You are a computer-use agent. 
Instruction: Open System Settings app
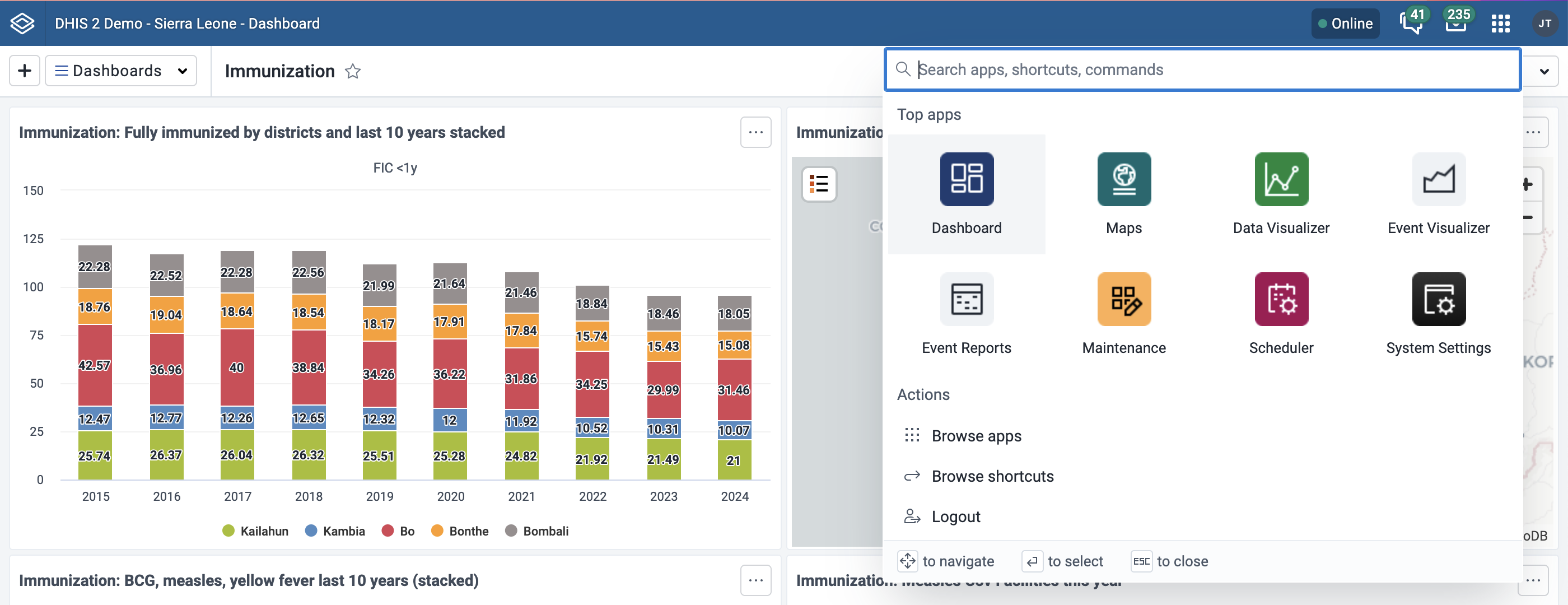click(1438, 299)
